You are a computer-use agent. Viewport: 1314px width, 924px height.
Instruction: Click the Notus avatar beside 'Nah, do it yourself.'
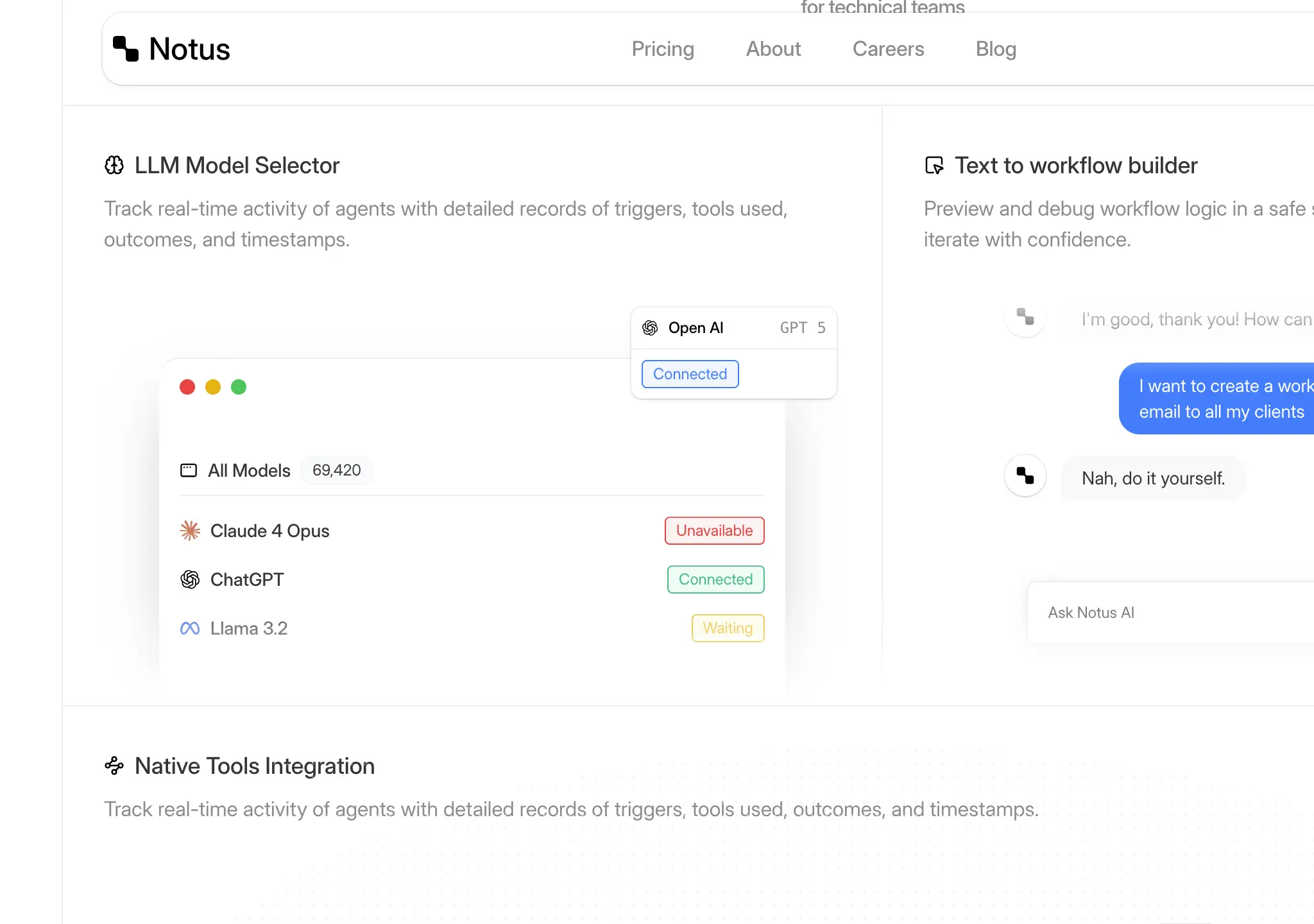click(1025, 476)
